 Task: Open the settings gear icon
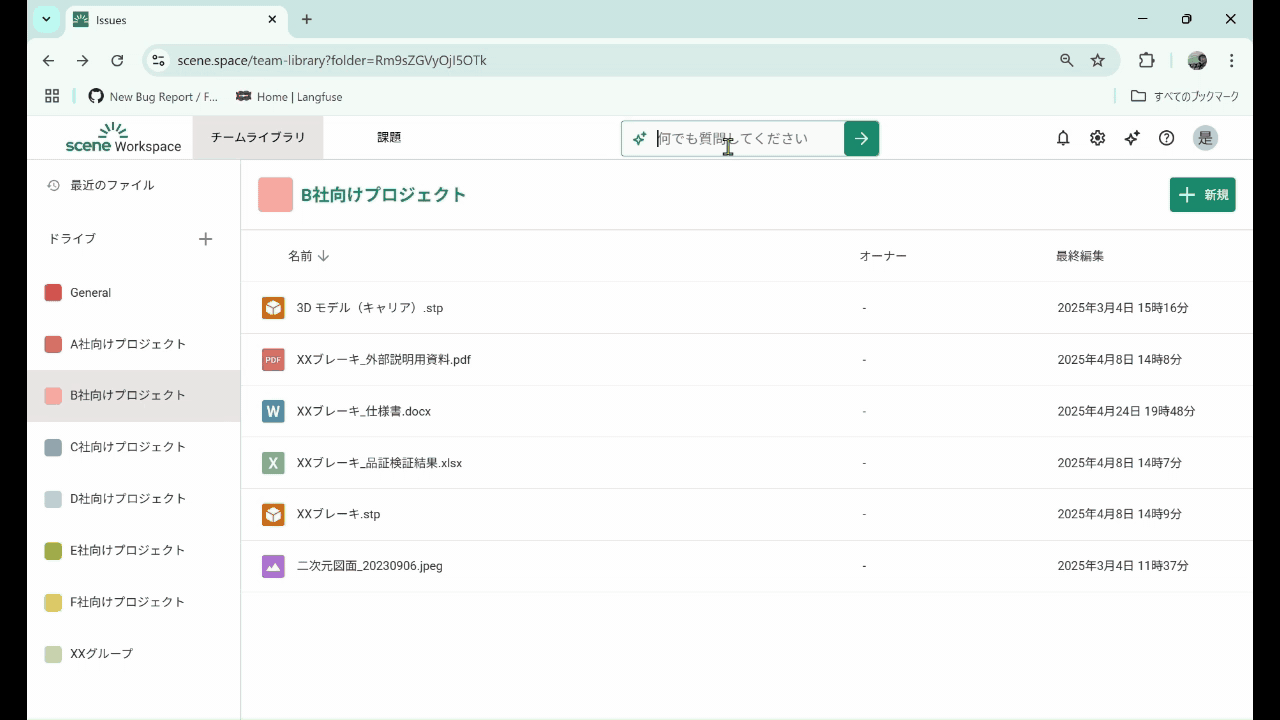[1097, 138]
